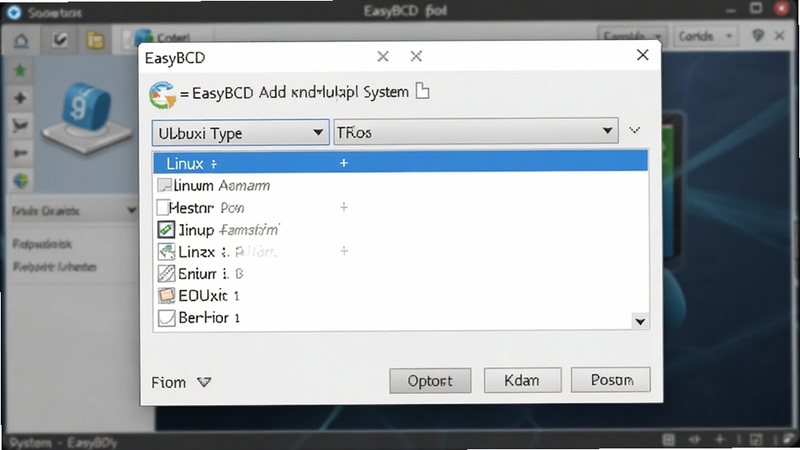
Task: Click the plus icon in bottom status bar
Action: pos(720,439)
